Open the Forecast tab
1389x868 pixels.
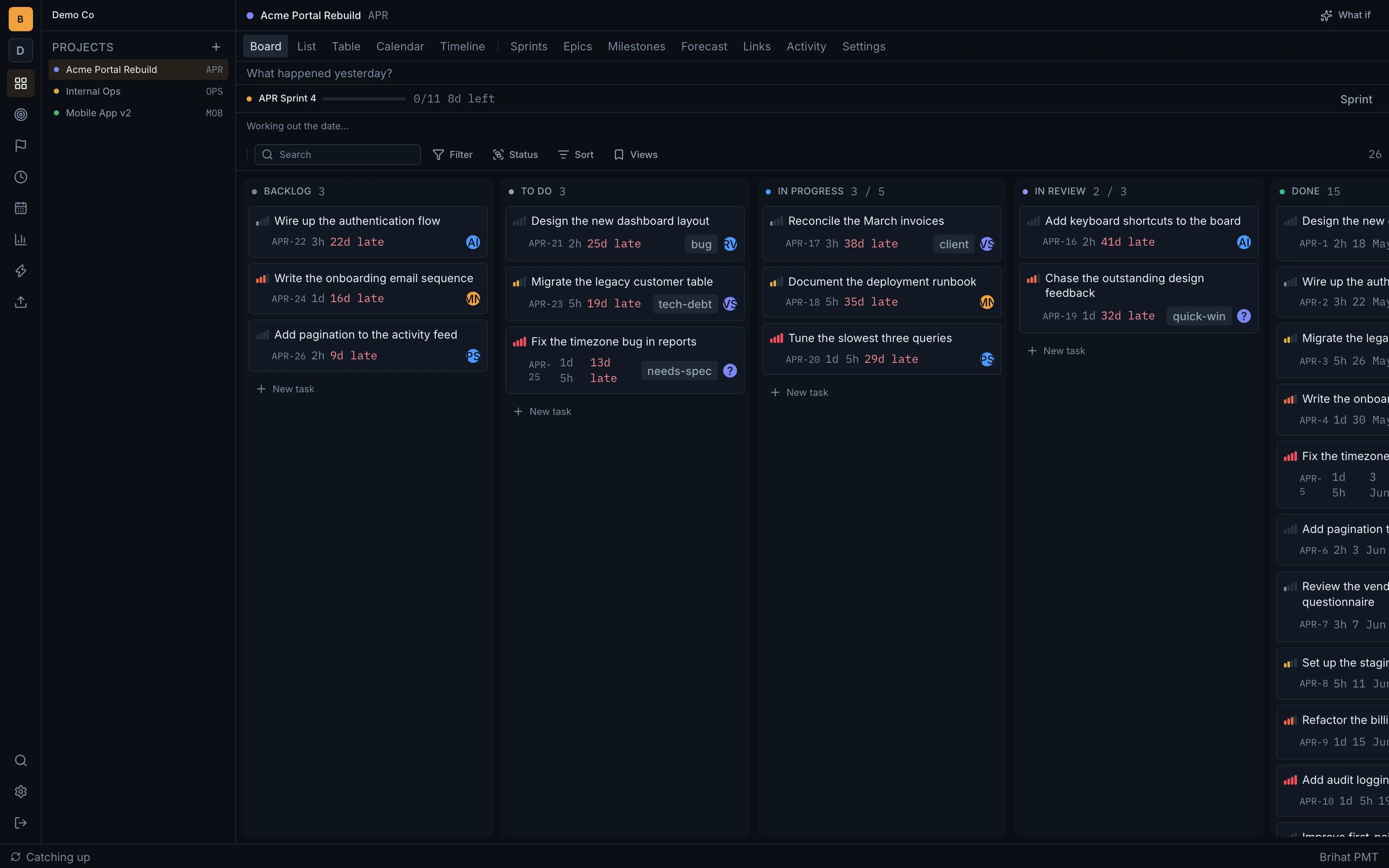pyautogui.click(x=704, y=46)
